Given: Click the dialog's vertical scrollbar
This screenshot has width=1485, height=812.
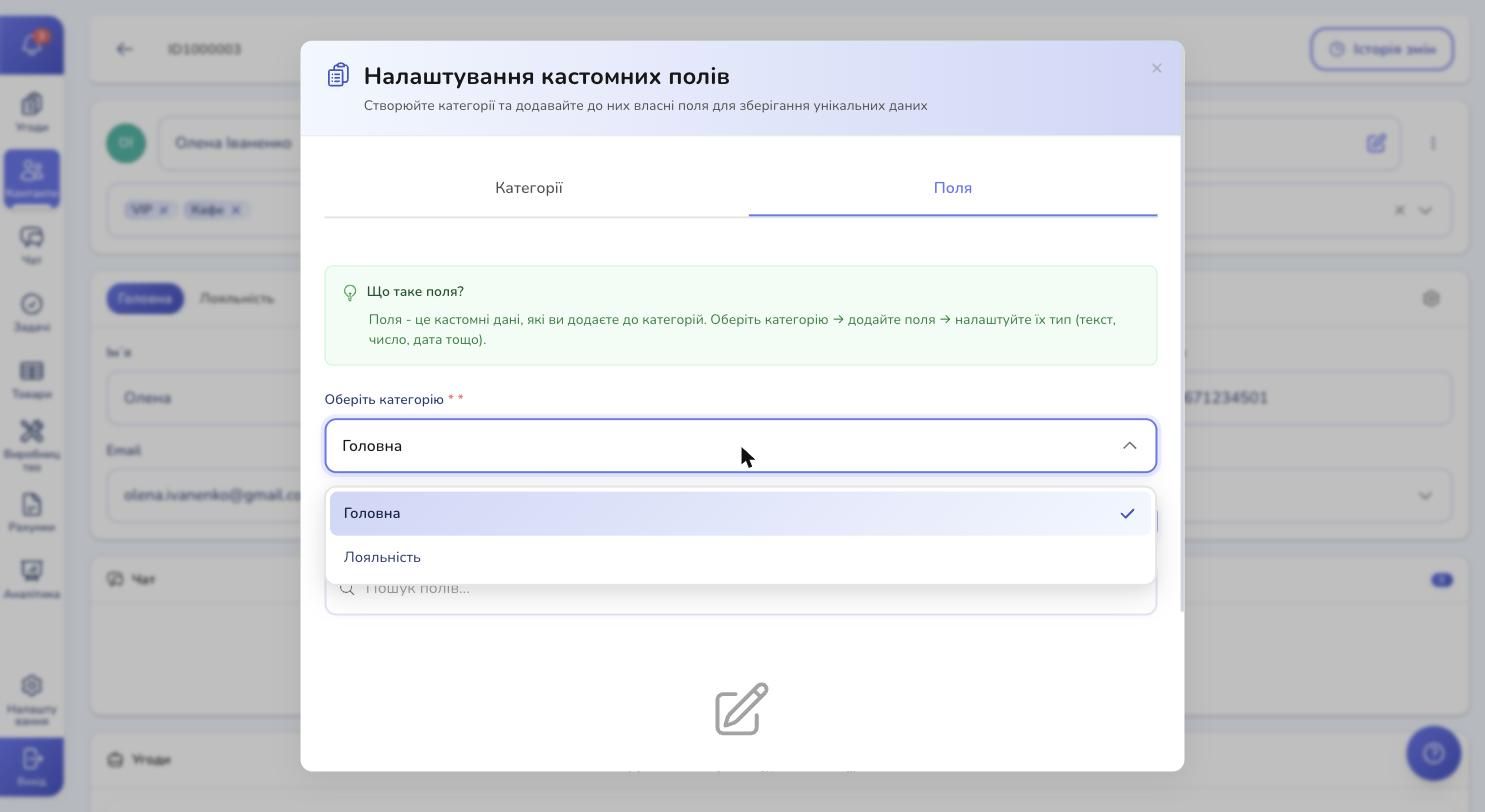Looking at the screenshot, I should (1182, 374).
